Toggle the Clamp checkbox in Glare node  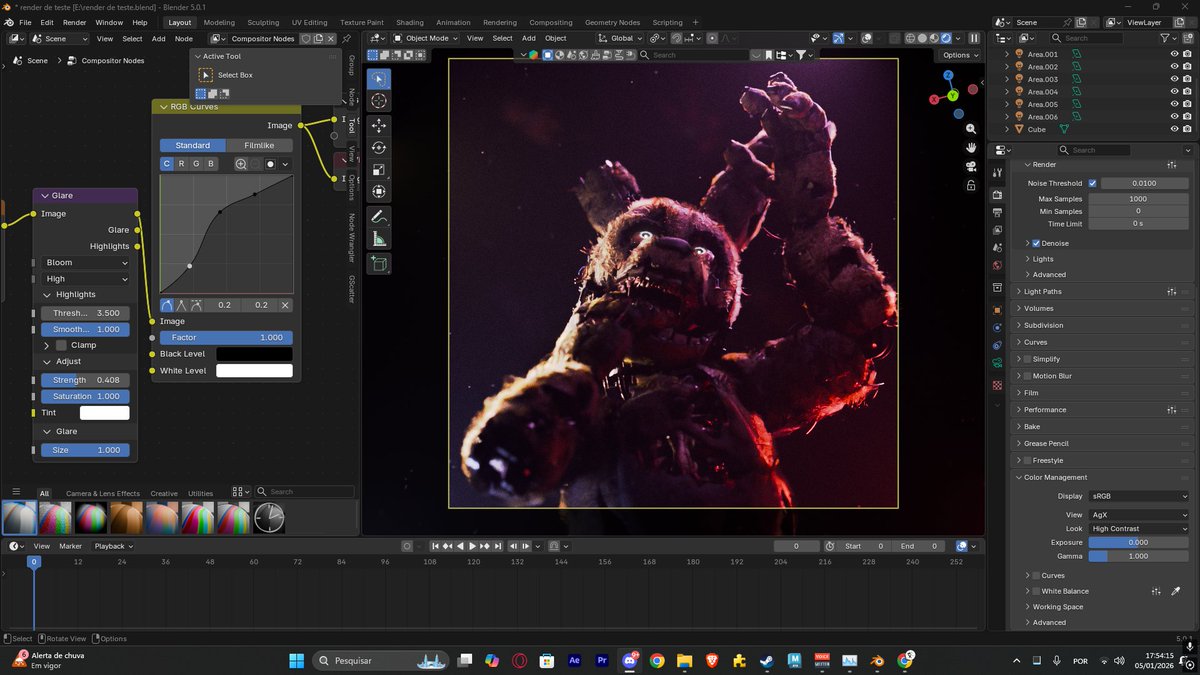point(61,345)
